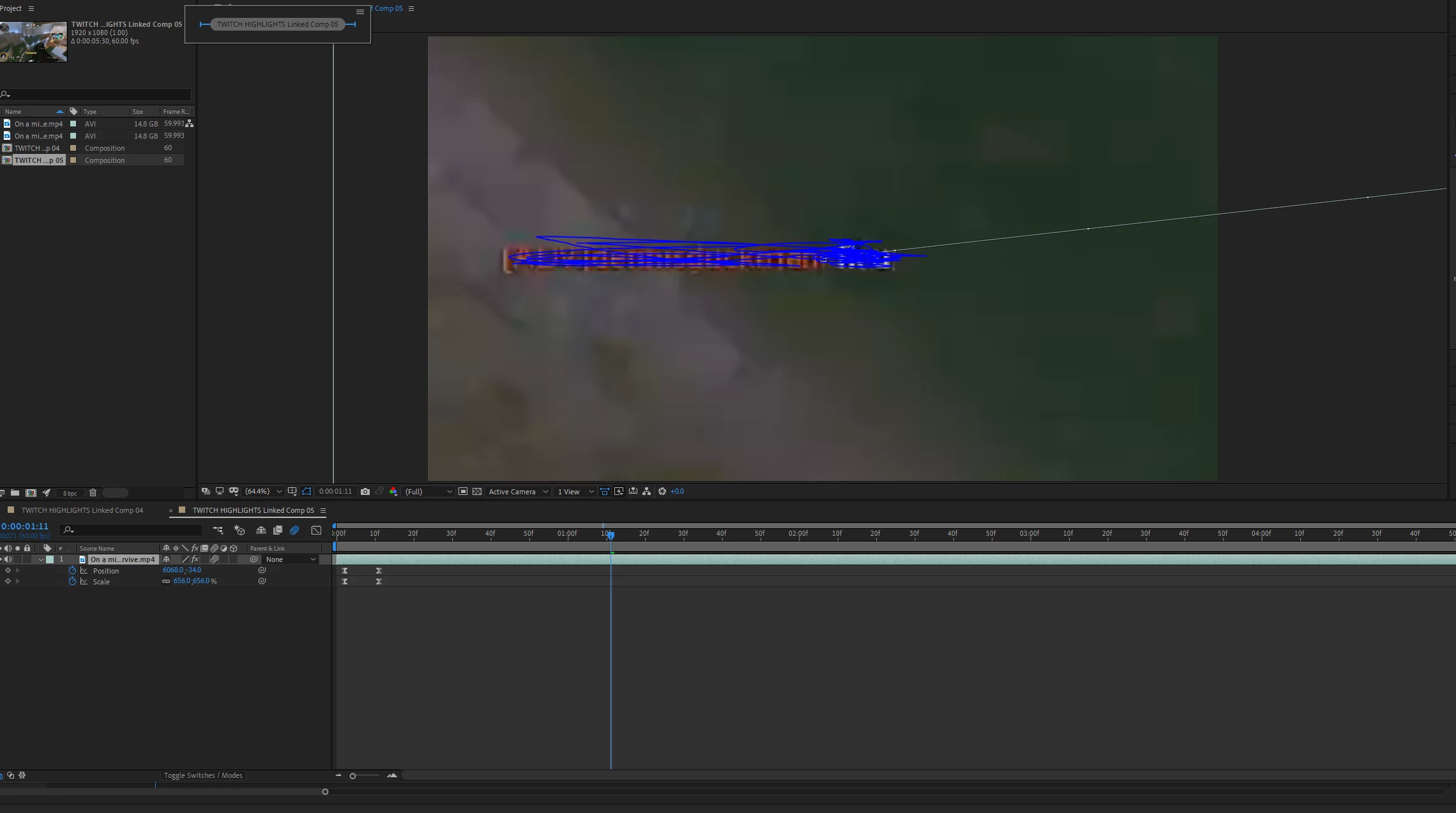Switch to TWITCH HIGHLIGHTS Linked Comp 04 tab
The image size is (1456, 813).
[x=82, y=510]
